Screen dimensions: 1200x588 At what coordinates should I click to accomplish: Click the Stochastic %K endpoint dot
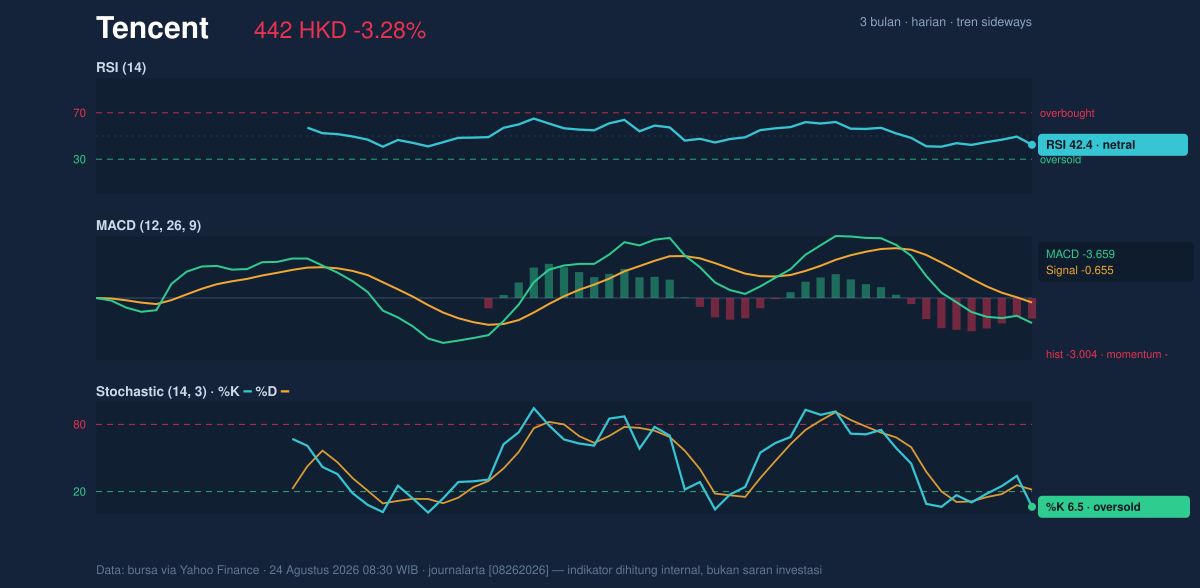1032,507
